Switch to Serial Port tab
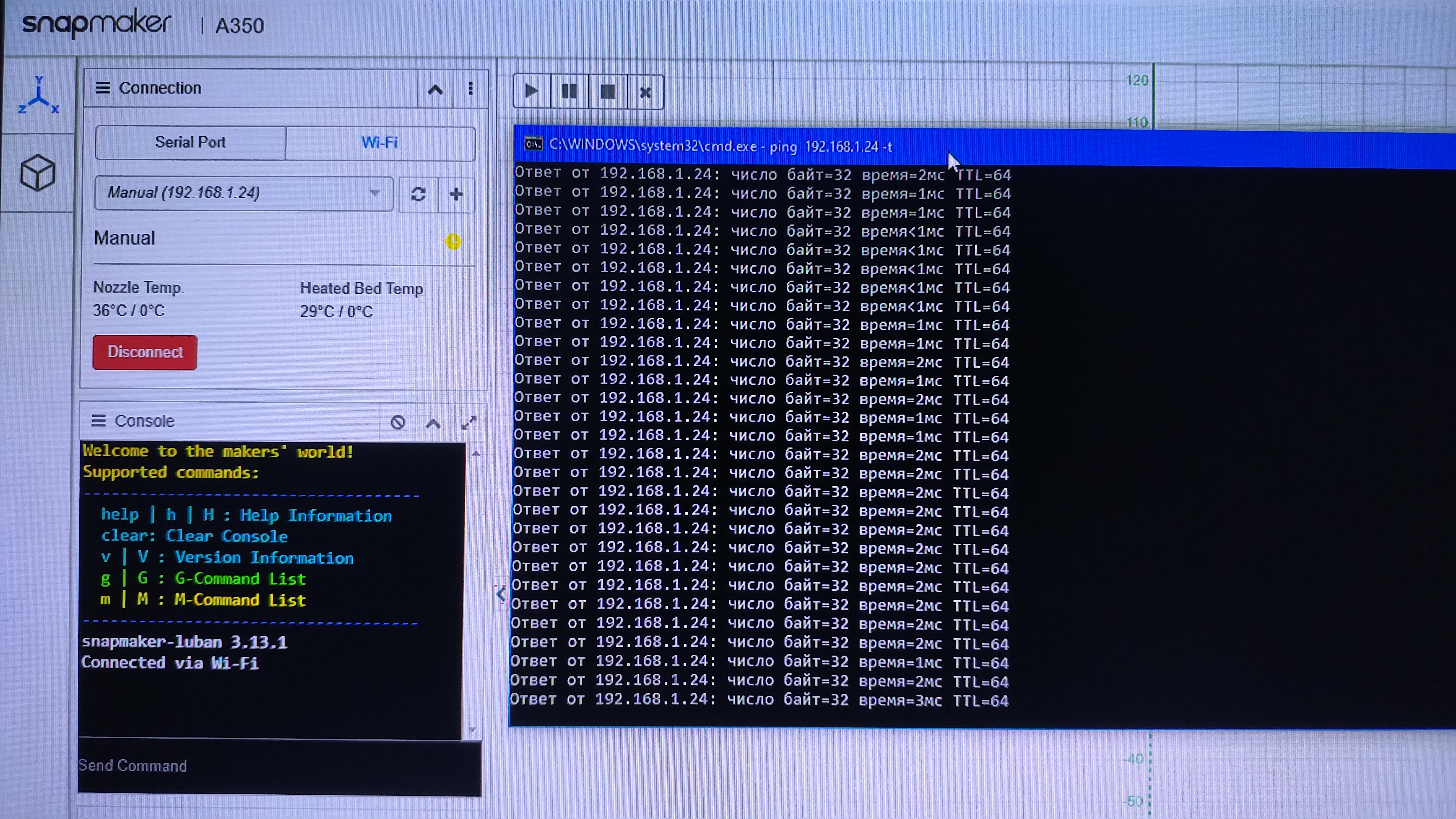The height and width of the screenshot is (819, 1456). pyautogui.click(x=190, y=143)
